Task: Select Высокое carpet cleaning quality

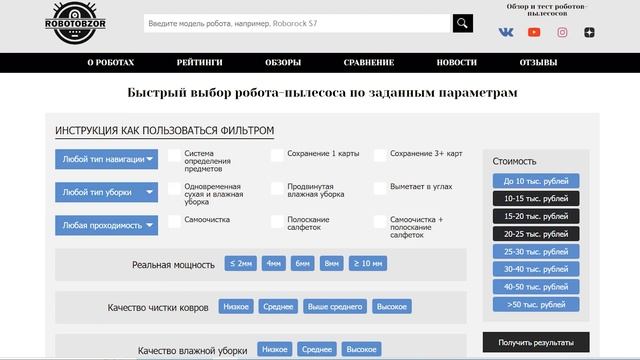Action: [391, 307]
